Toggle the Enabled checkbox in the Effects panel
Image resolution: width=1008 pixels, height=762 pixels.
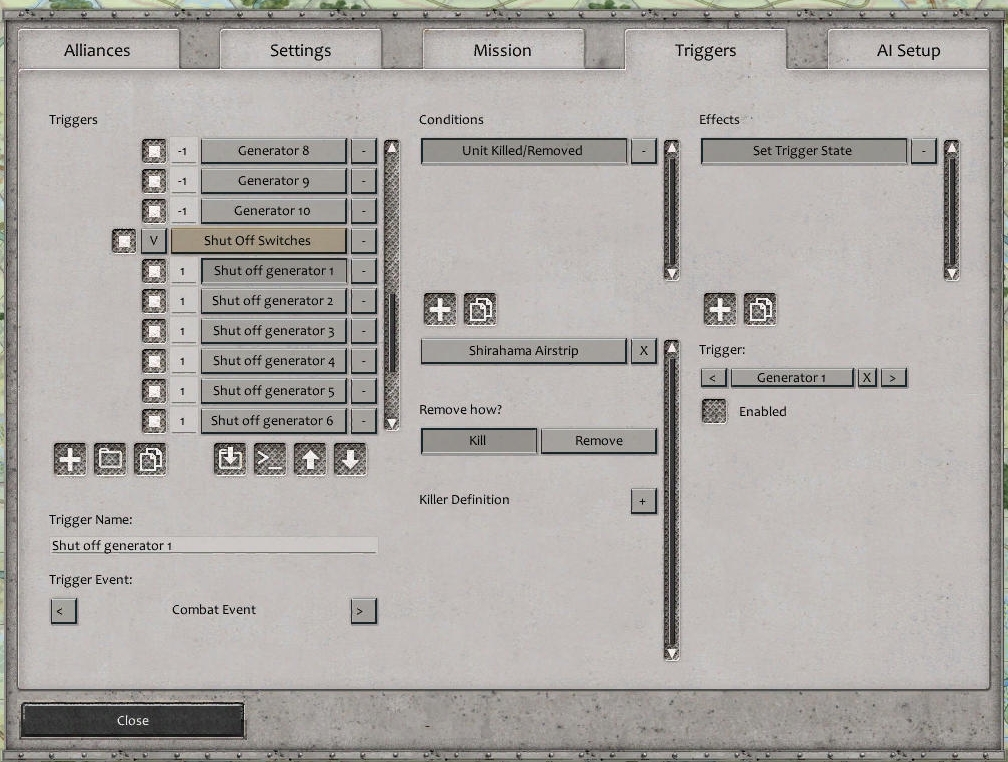(x=713, y=411)
